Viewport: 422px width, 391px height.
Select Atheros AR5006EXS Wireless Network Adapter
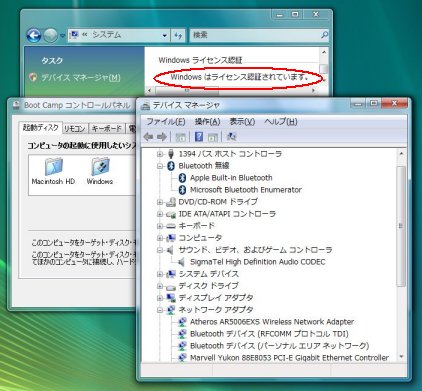(x=272, y=322)
